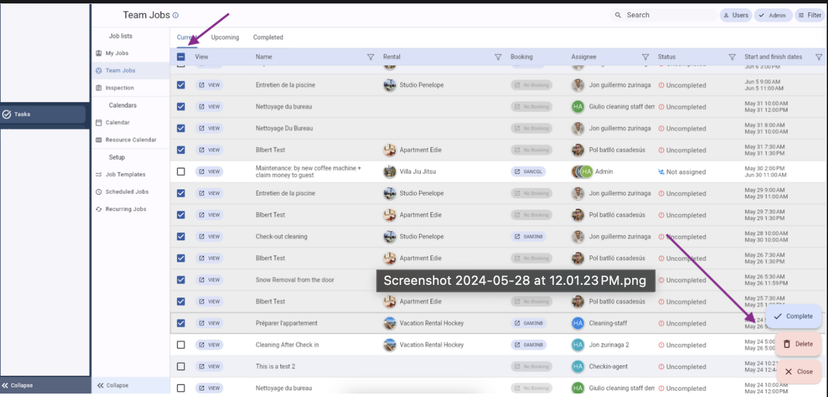Click the Admin group avatars in the Maintenance row
The width and height of the screenshot is (828, 397).
coord(582,172)
